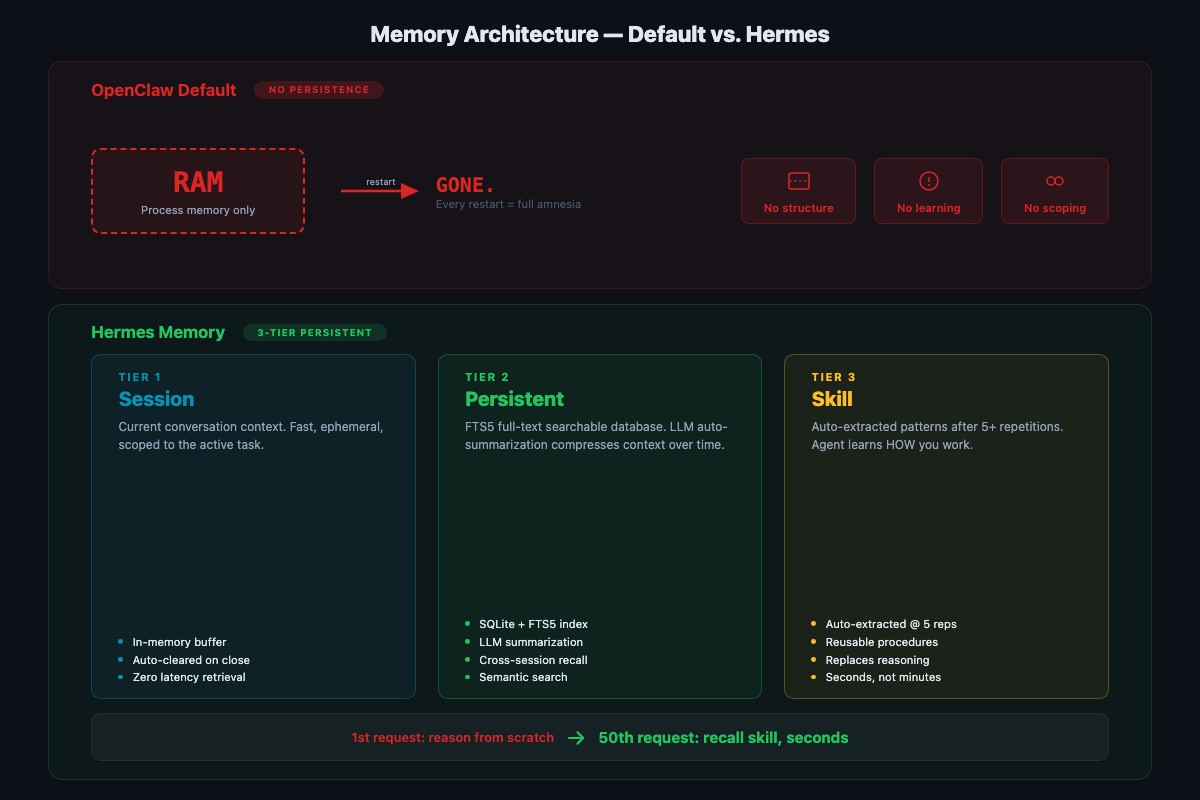Click the red GONE. text
1200x800 pixels.
[465, 186]
